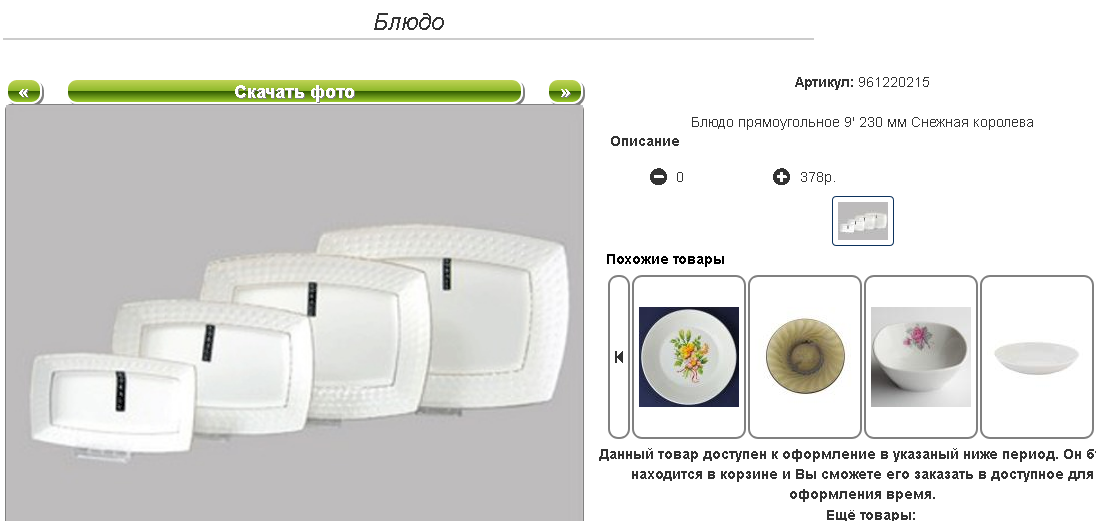Screen dimensions: 1096x521
Task: Open the floral plate similar product
Action: tap(688, 357)
